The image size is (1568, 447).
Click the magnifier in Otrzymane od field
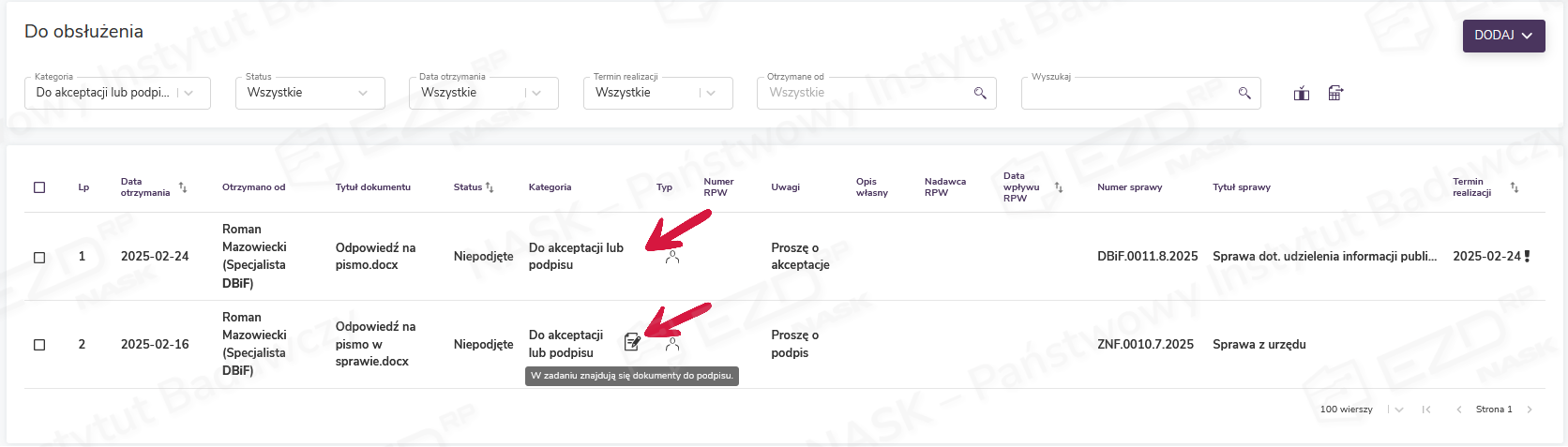coord(980,93)
